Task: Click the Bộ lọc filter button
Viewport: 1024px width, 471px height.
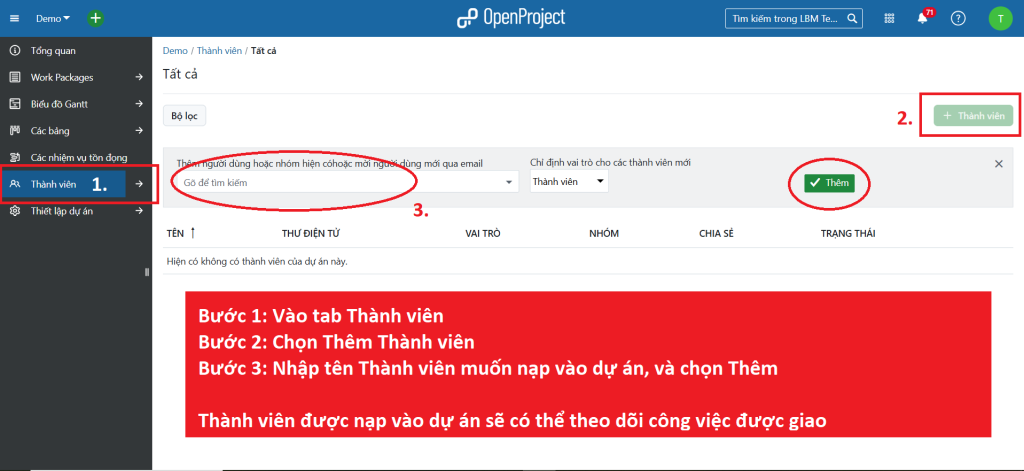Action: click(x=184, y=116)
